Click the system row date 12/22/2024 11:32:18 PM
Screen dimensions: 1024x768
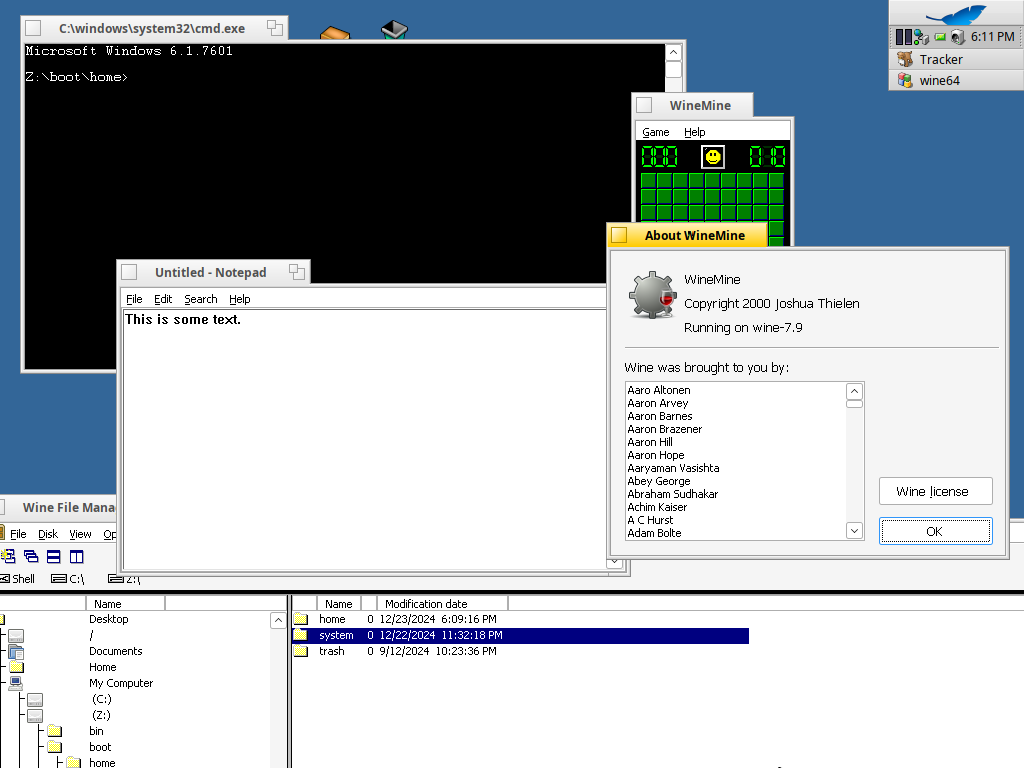(441, 635)
